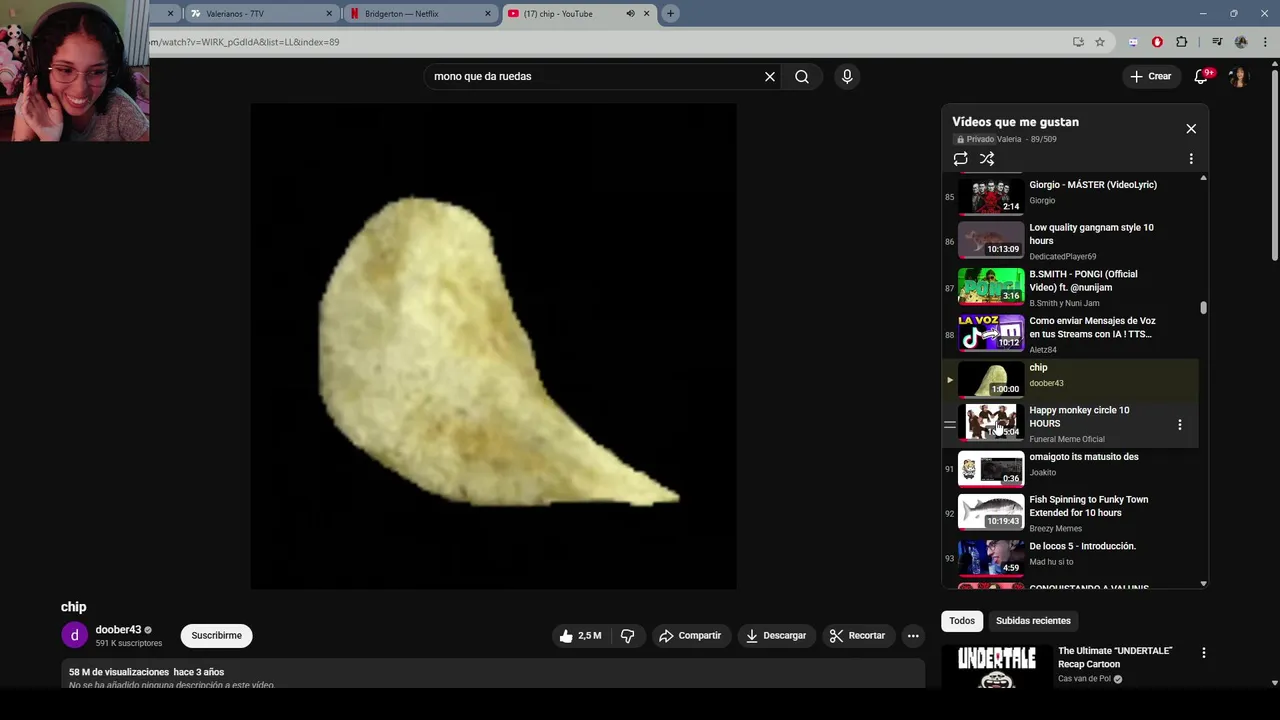The height and width of the screenshot is (720, 1280).
Task: Select the Subidas recientes chip
Action: (x=1033, y=621)
